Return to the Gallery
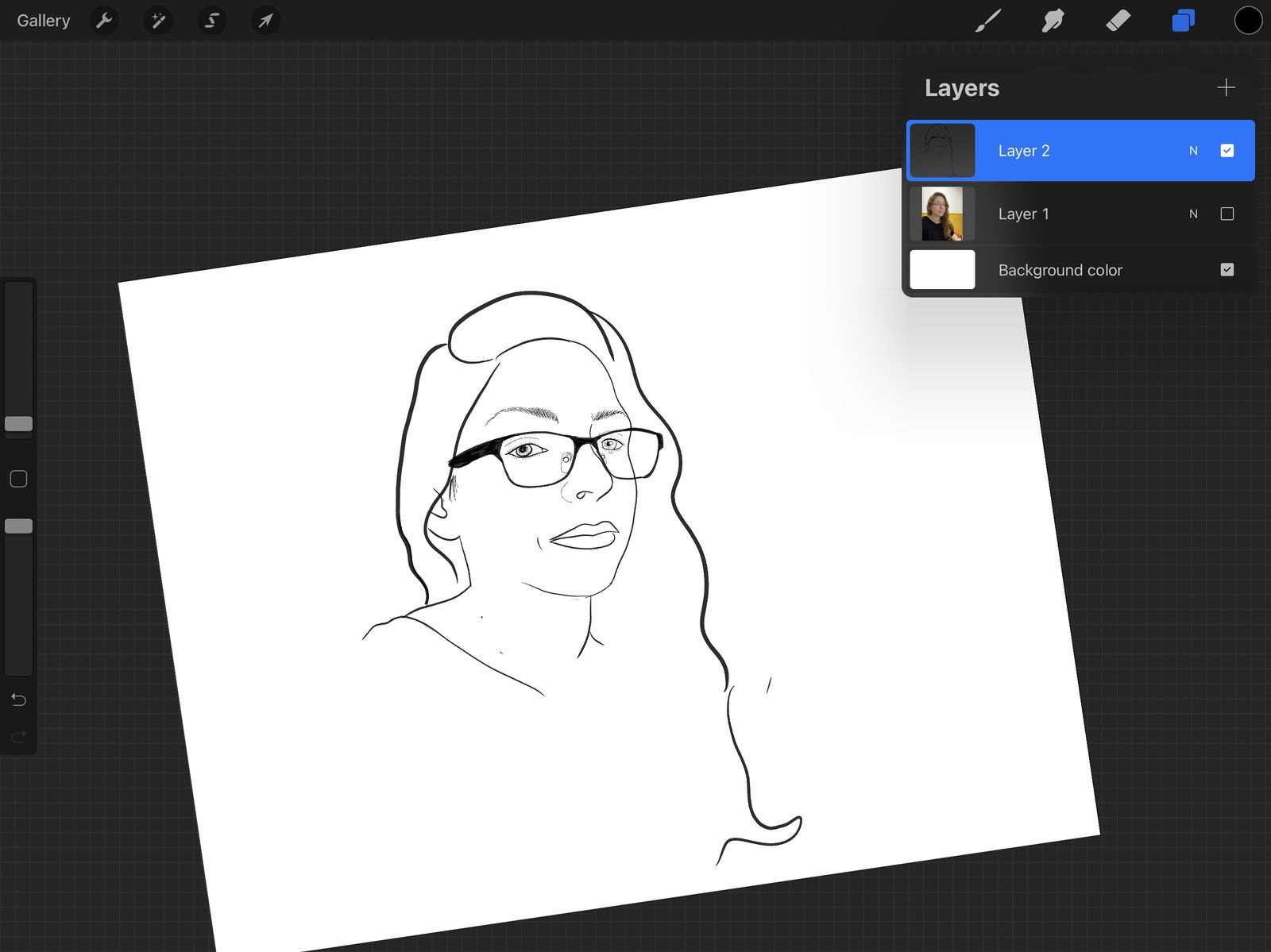Screen dimensions: 1271x952 (44, 21)
